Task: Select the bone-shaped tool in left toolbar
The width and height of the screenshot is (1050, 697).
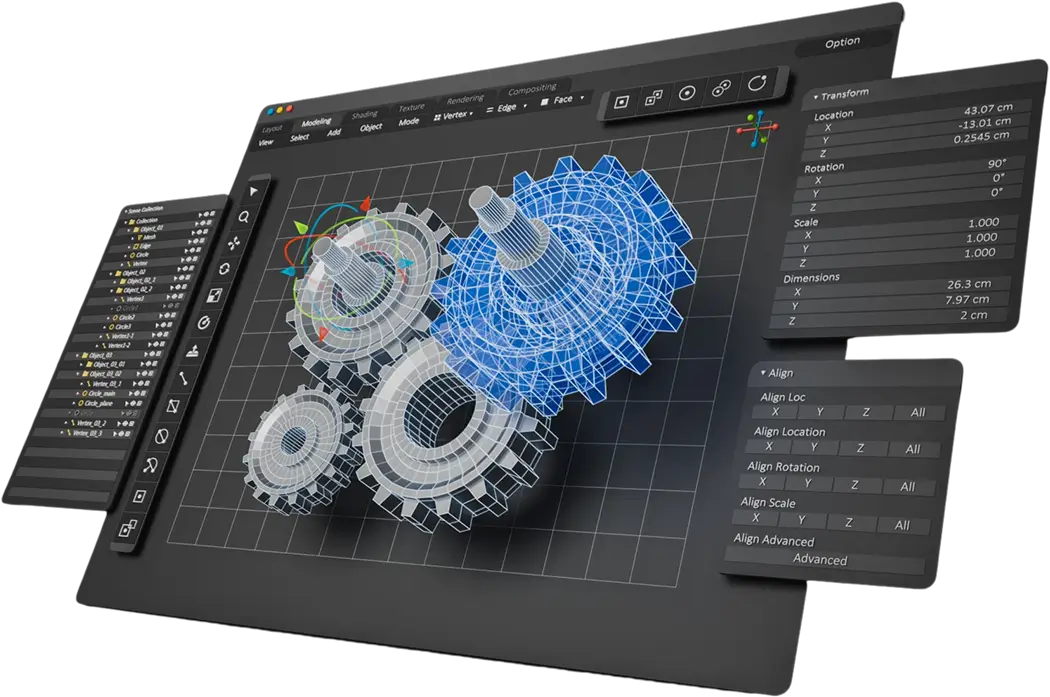Action: coord(184,378)
